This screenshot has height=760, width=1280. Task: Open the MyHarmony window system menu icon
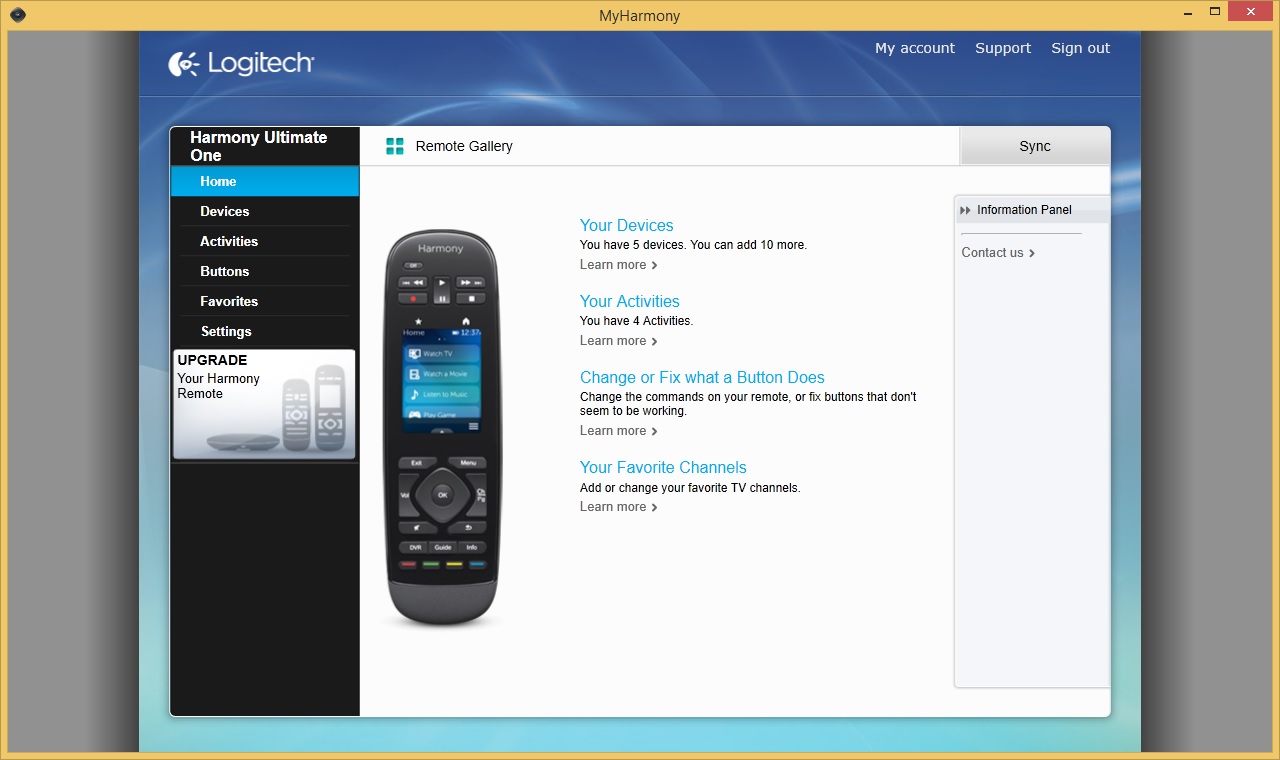pyautogui.click(x=17, y=15)
